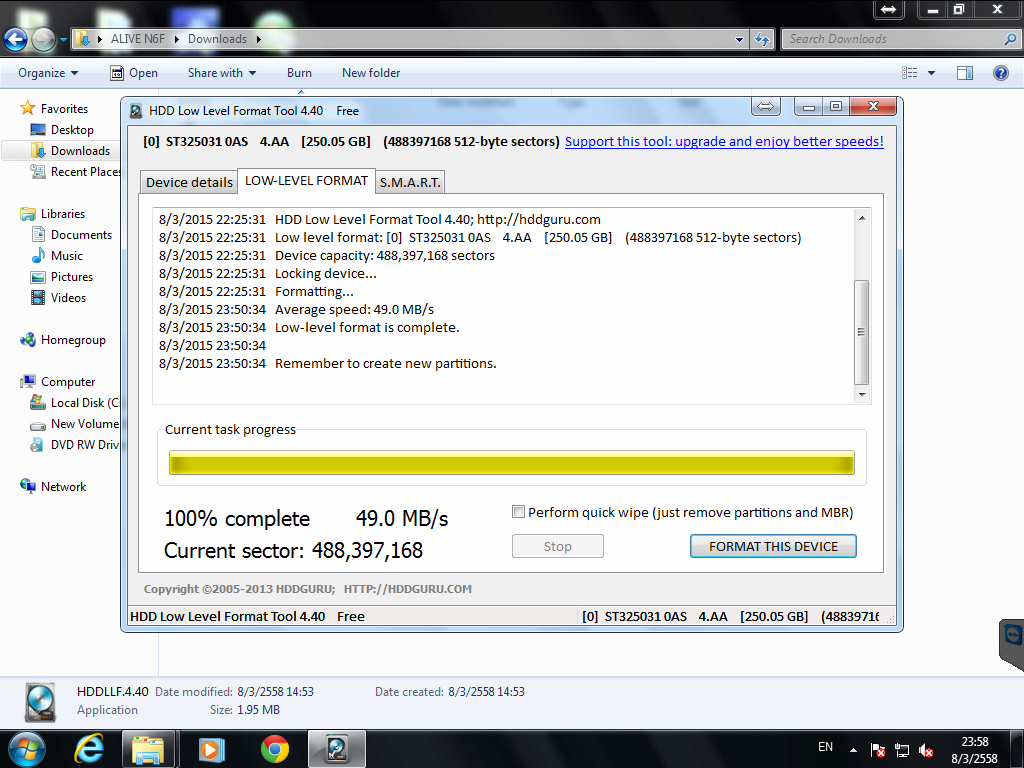Launch Google Chrome from taskbar
This screenshot has width=1024, height=768.
(x=274, y=749)
